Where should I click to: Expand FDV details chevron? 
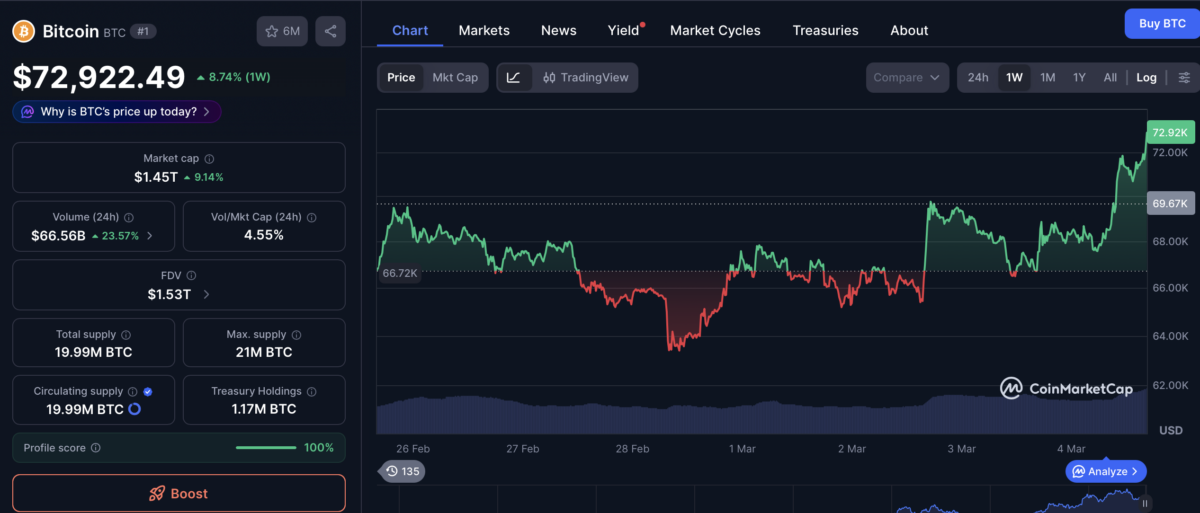[x=206, y=294]
